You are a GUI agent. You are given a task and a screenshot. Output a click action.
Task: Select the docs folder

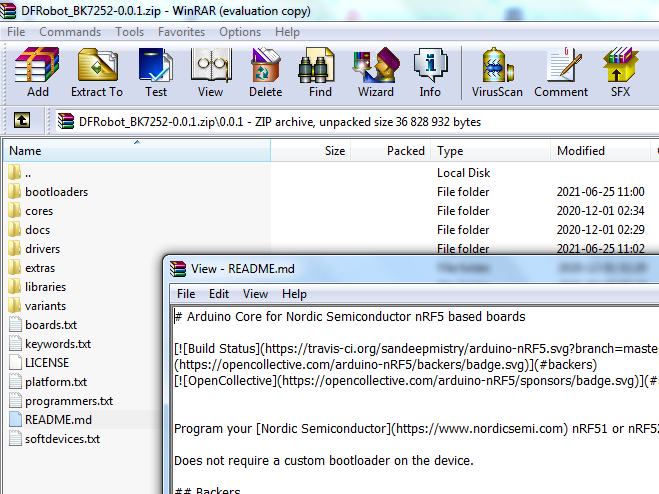(x=29, y=230)
